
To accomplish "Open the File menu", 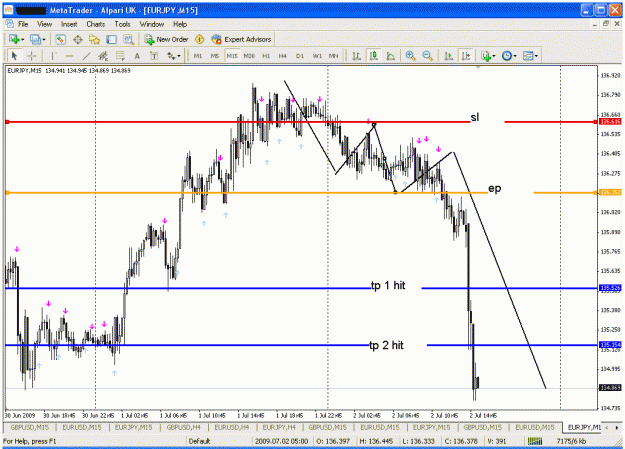I will [x=23, y=24].
